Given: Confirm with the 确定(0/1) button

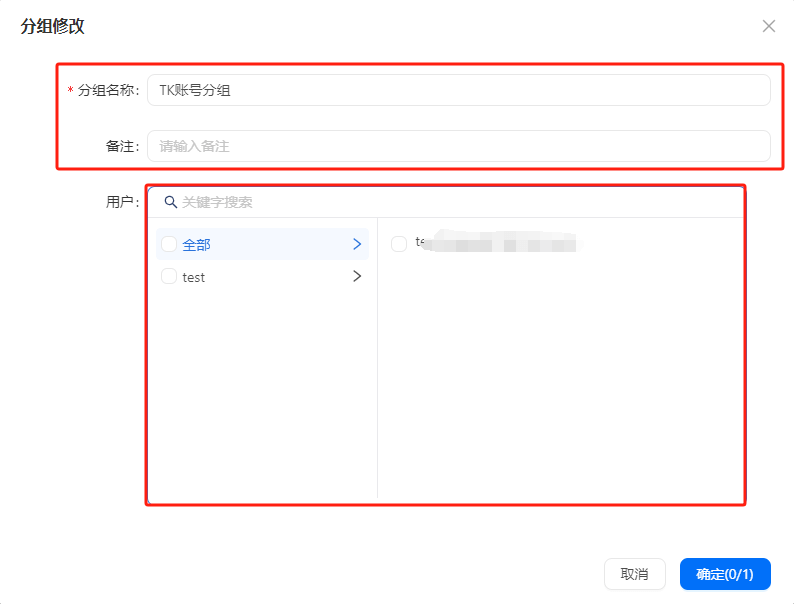Looking at the screenshot, I should click(x=725, y=574).
